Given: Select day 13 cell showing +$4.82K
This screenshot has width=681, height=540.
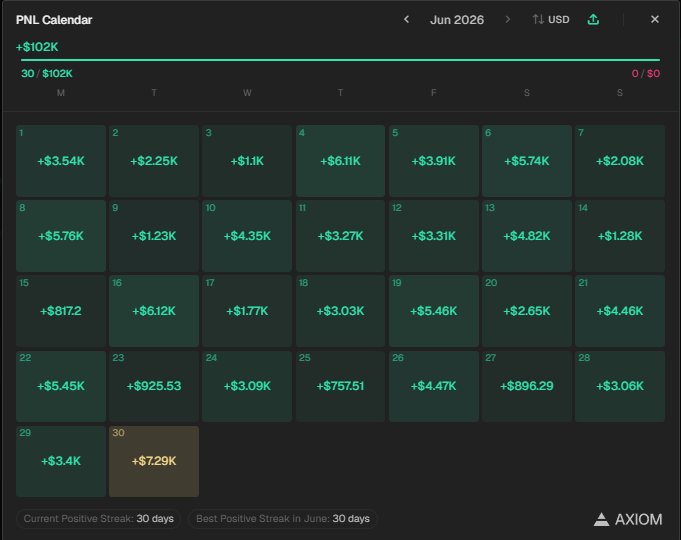Looking at the screenshot, I should point(527,236).
